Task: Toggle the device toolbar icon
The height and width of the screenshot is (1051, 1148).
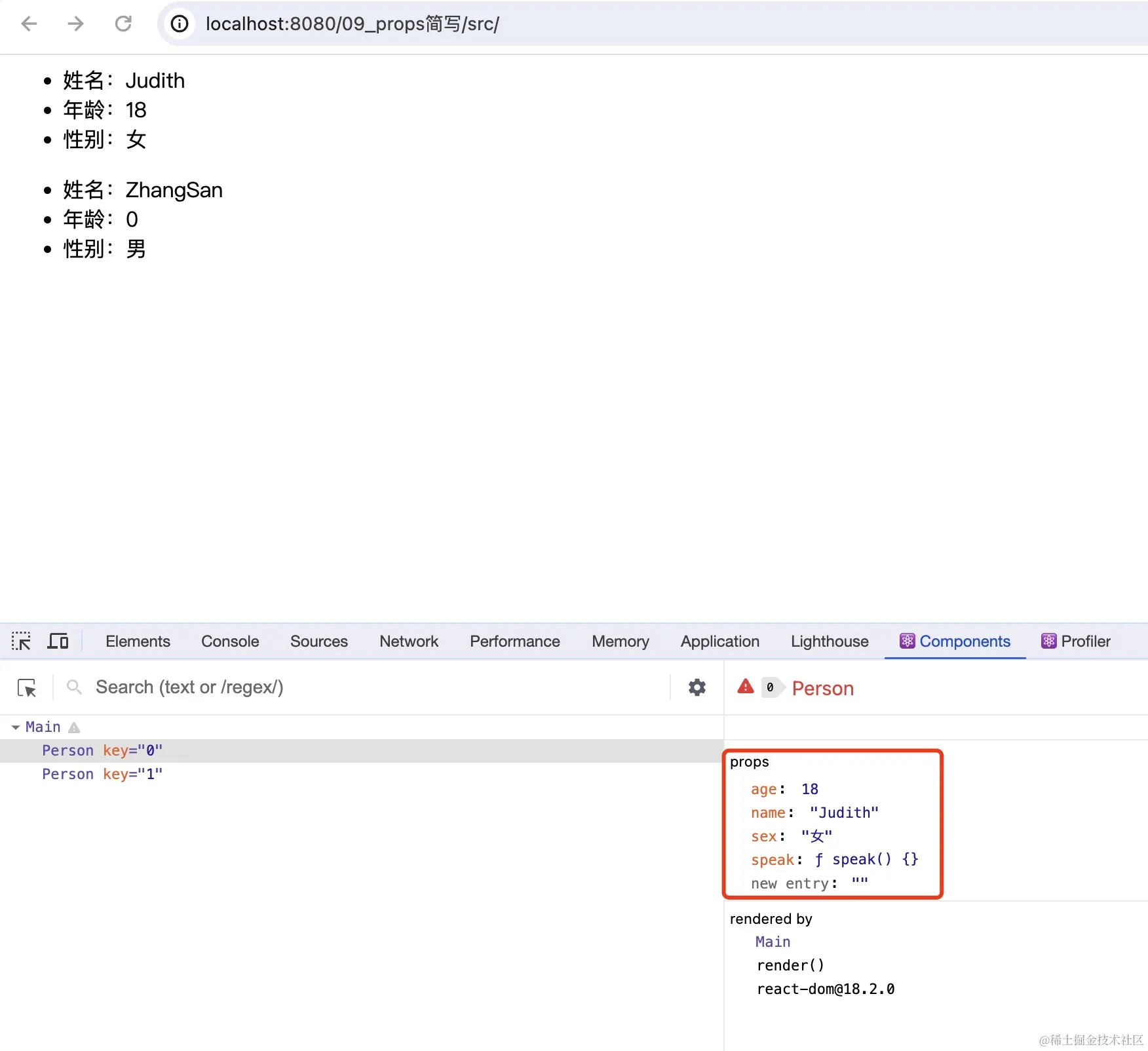Action: tap(58, 641)
